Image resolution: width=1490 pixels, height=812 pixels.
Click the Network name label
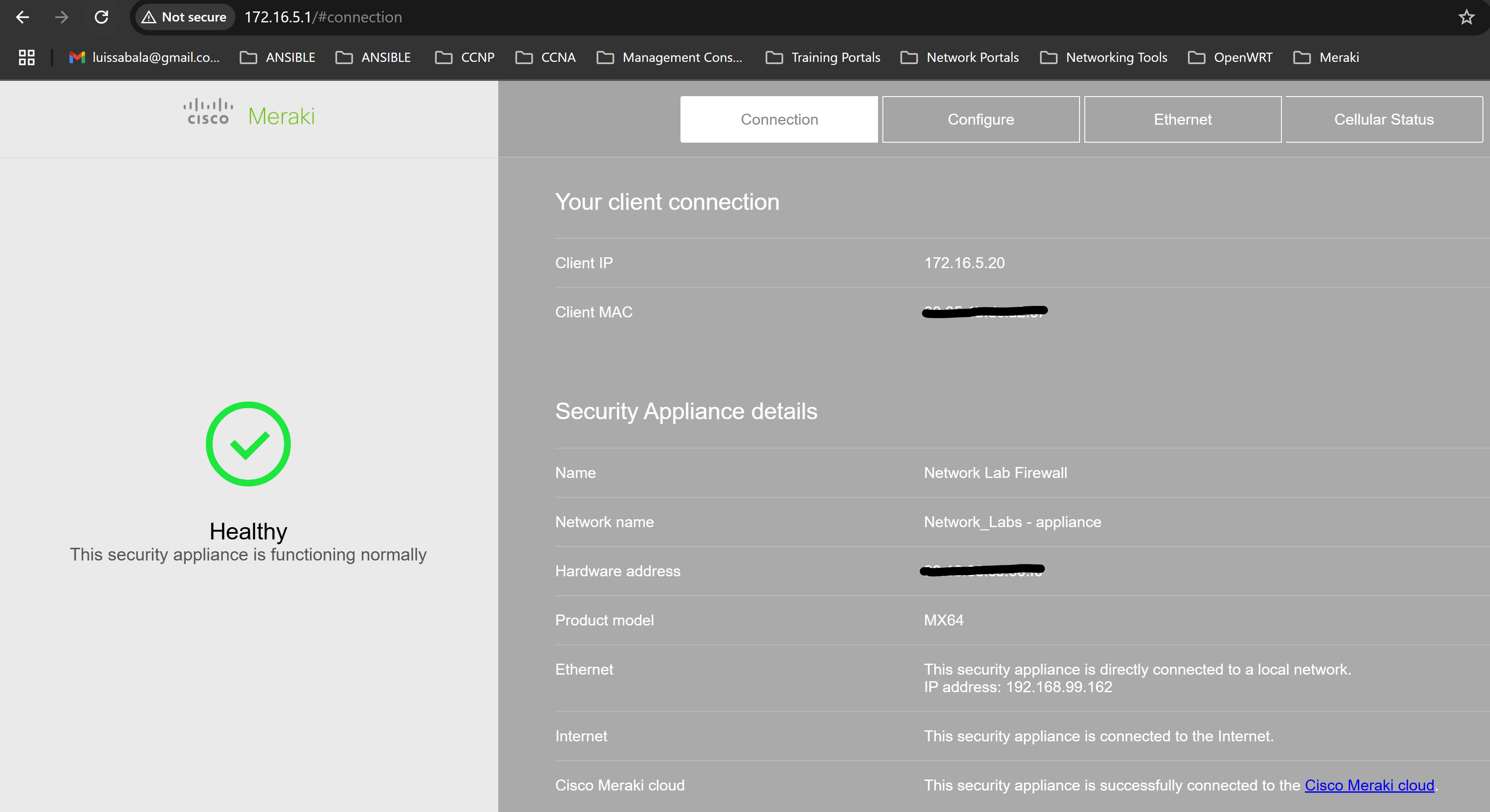[x=605, y=522]
